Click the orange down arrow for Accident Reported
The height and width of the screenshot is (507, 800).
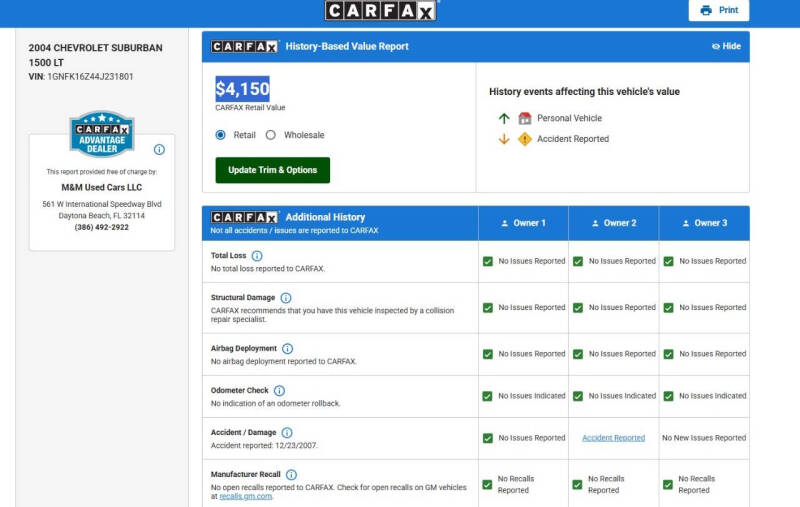pyautogui.click(x=504, y=139)
